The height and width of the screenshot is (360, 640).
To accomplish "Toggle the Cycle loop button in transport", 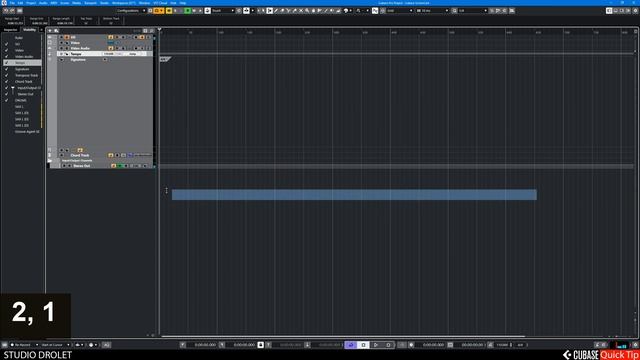I will point(351,345).
